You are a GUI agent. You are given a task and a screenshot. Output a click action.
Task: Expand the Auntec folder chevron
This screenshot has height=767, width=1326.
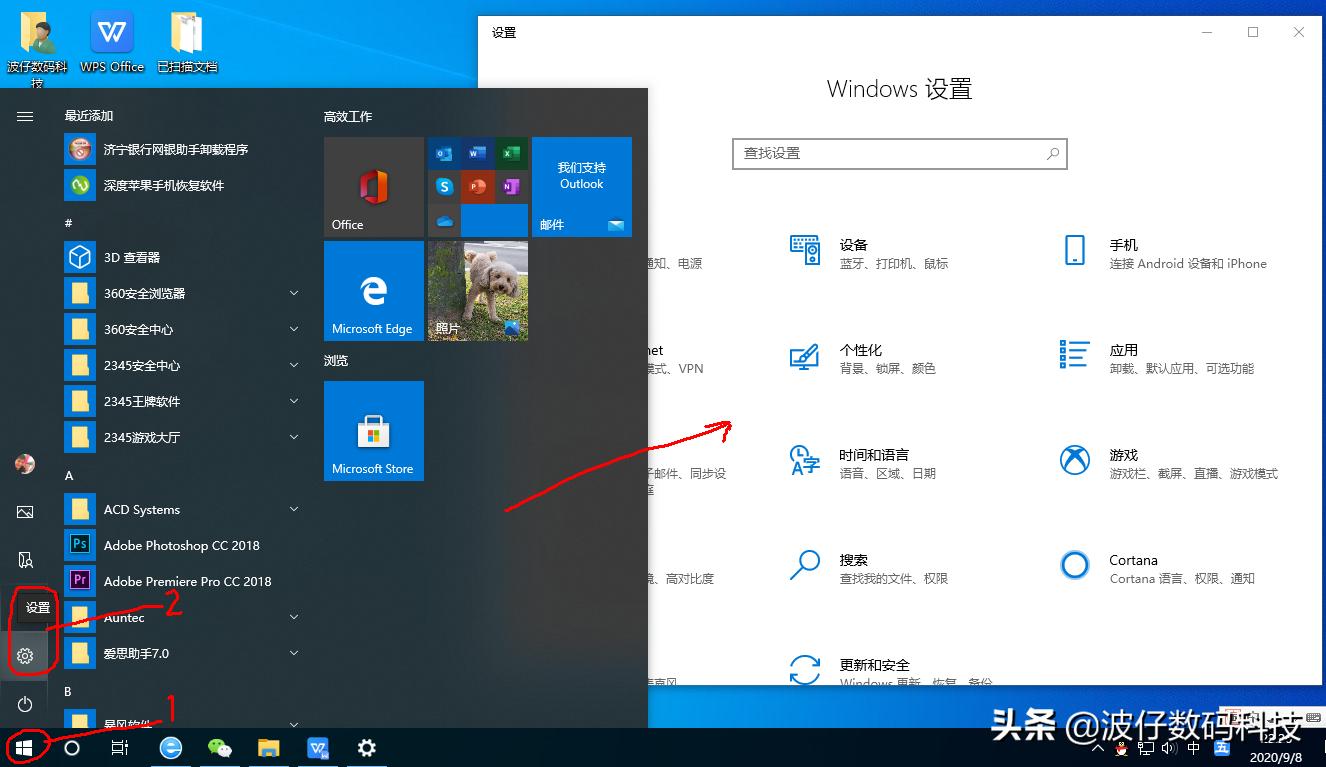coord(293,617)
